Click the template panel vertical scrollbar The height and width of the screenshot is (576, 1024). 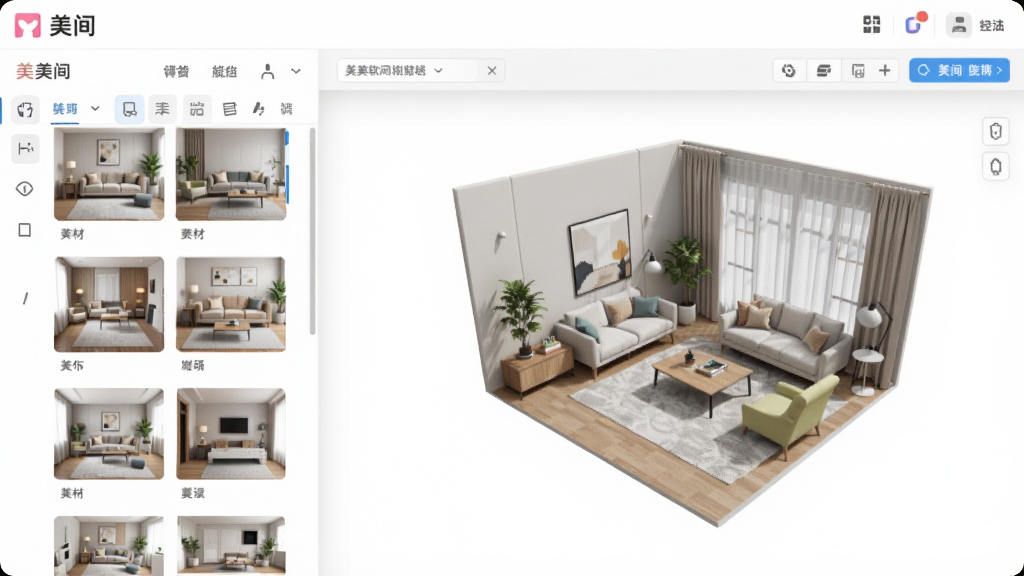coord(312,231)
